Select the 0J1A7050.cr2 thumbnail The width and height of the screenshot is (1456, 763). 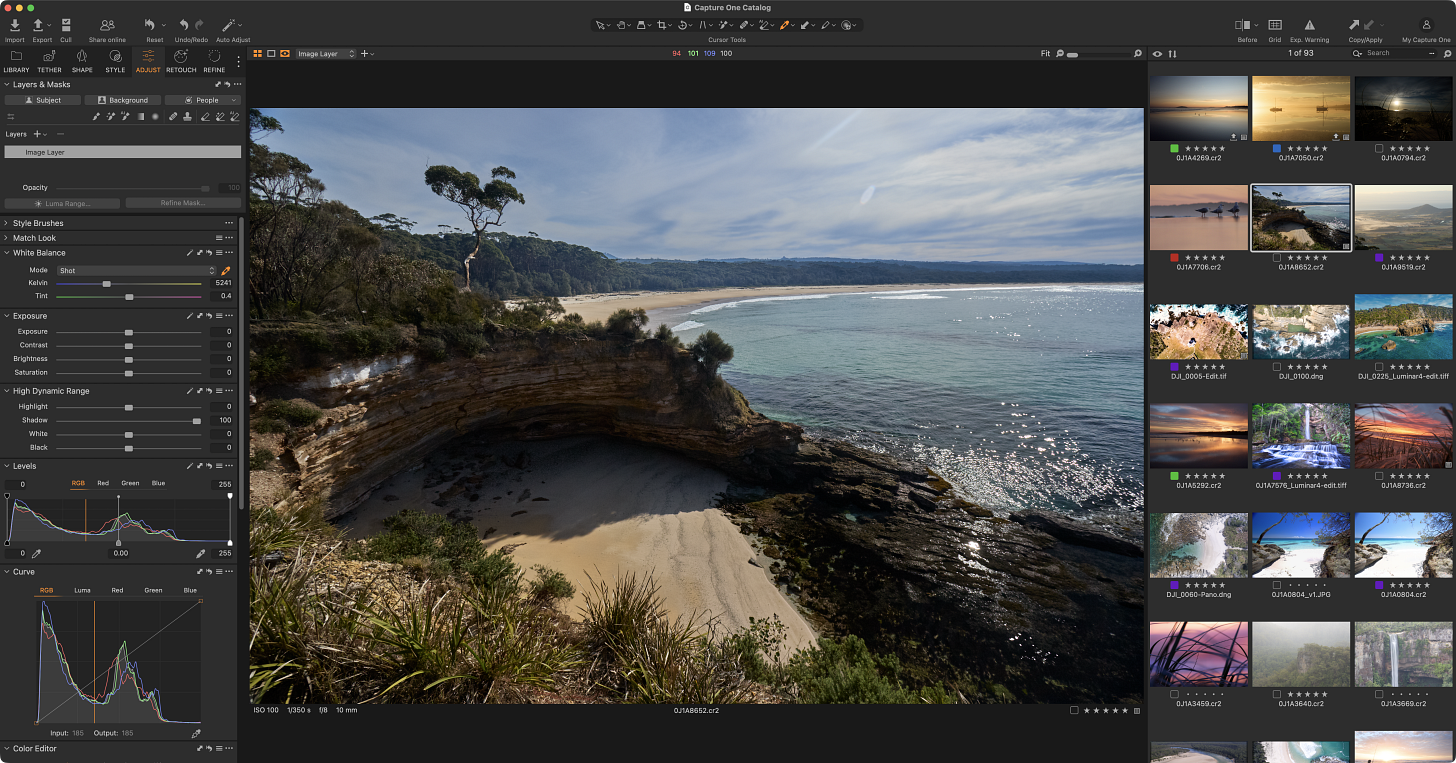[1301, 108]
